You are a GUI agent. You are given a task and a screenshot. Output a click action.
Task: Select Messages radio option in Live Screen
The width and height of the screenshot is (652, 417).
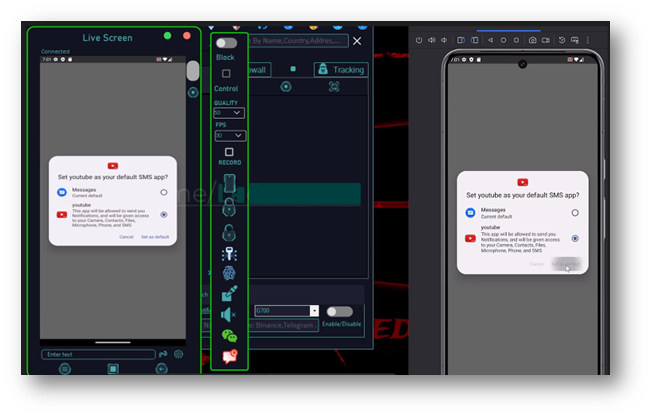click(x=163, y=191)
